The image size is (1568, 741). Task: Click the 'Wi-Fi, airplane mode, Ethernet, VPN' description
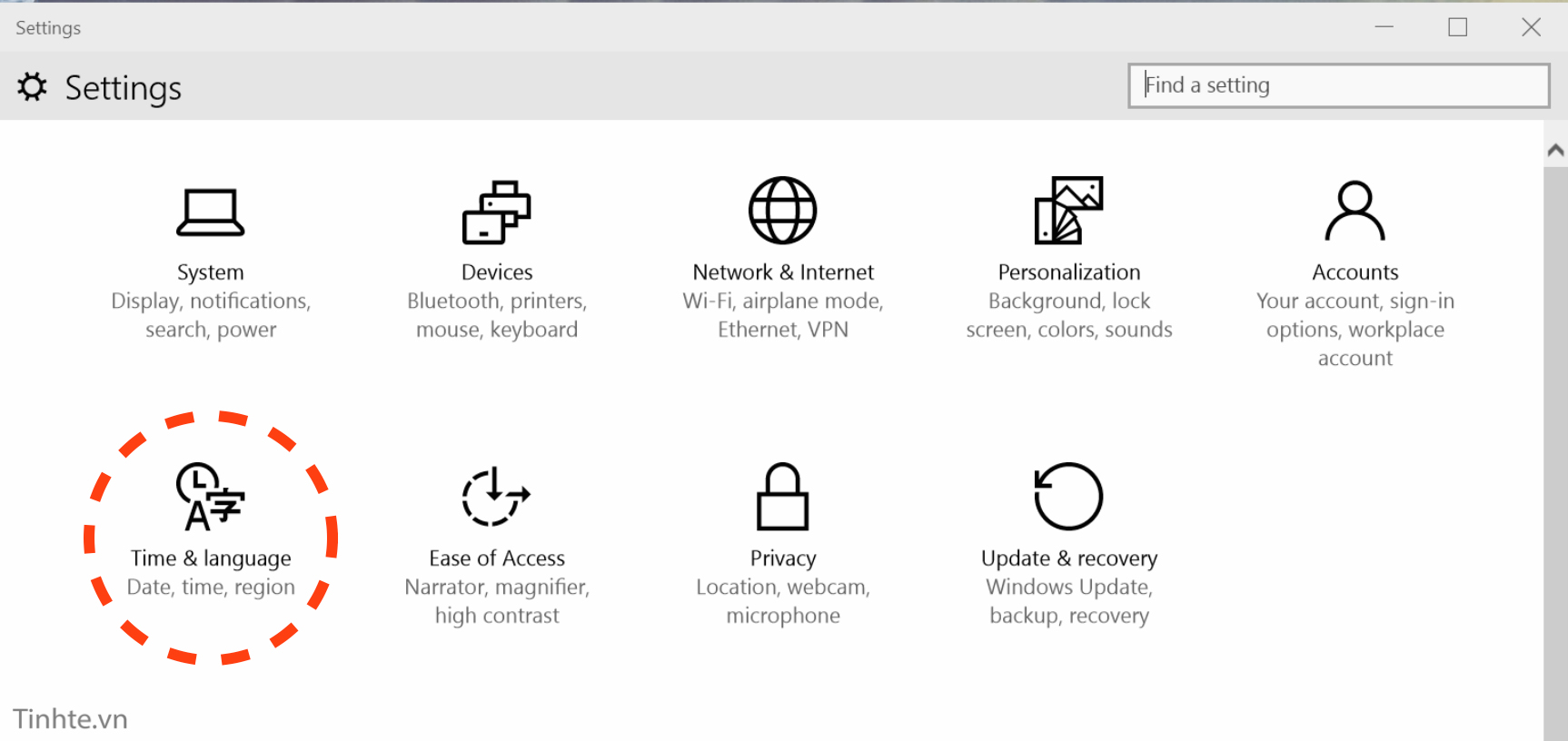(782, 315)
